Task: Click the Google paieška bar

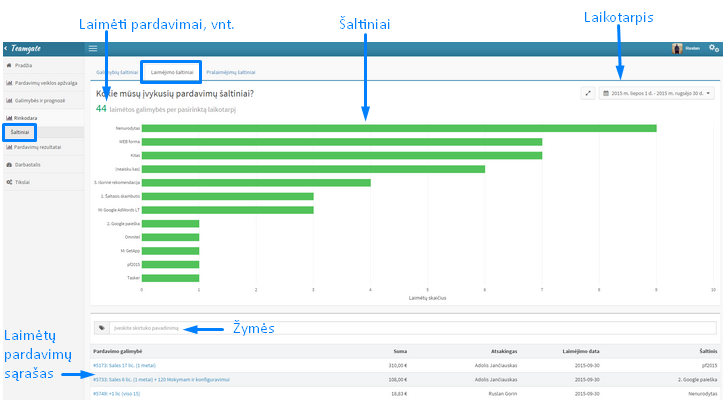Action: pyautogui.click(x=170, y=224)
